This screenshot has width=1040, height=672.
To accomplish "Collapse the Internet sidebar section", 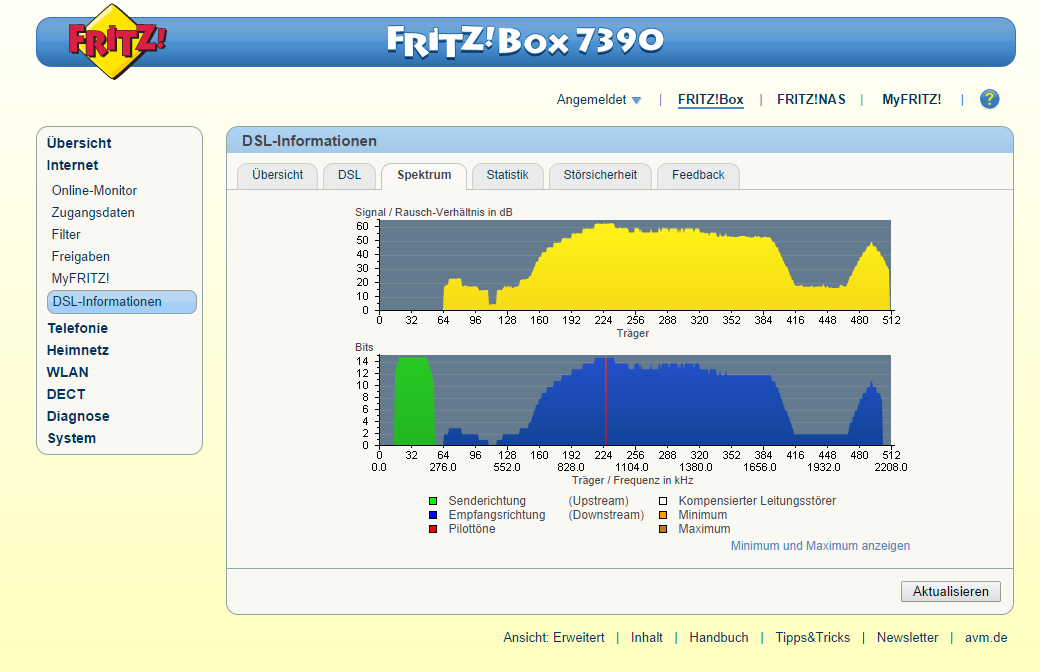I will click(x=72, y=165).
